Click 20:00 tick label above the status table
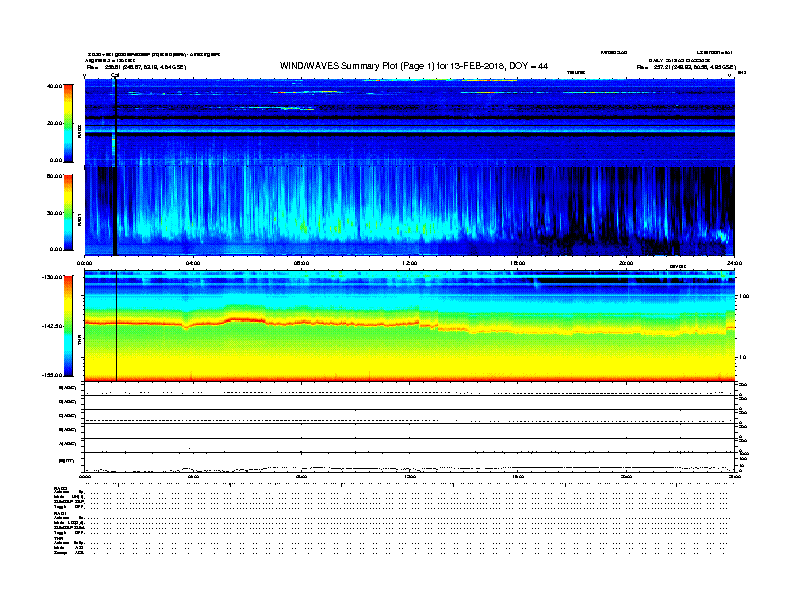The image size is (792, 612). point(626,477)
